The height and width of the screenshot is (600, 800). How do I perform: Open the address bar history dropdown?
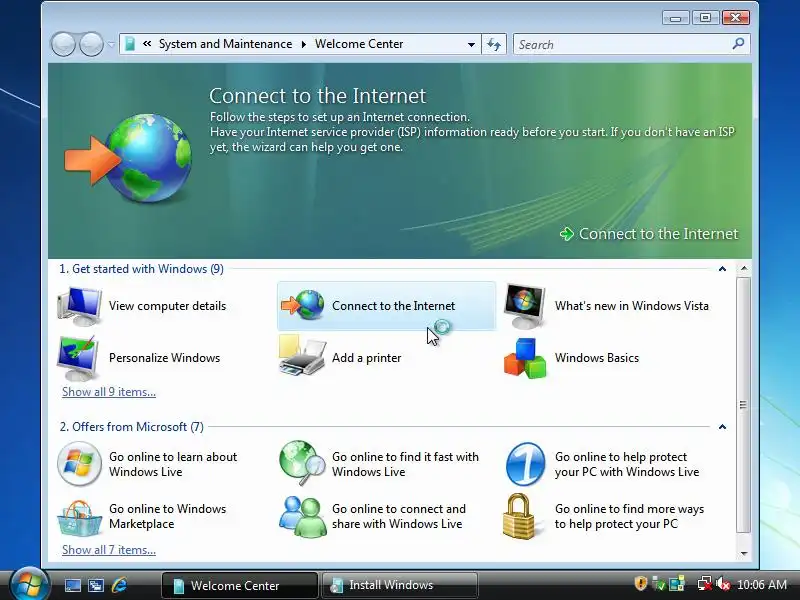(x=471, y=44)
